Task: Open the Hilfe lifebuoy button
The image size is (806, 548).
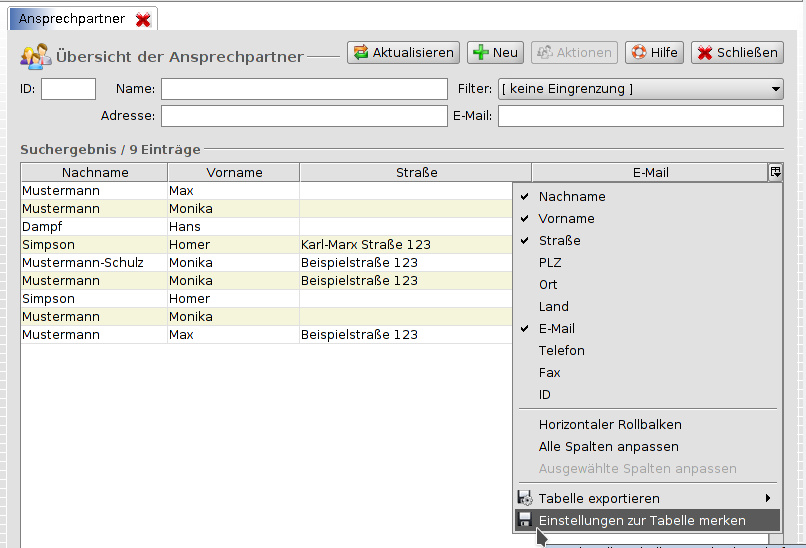Action: click(654, 53)
